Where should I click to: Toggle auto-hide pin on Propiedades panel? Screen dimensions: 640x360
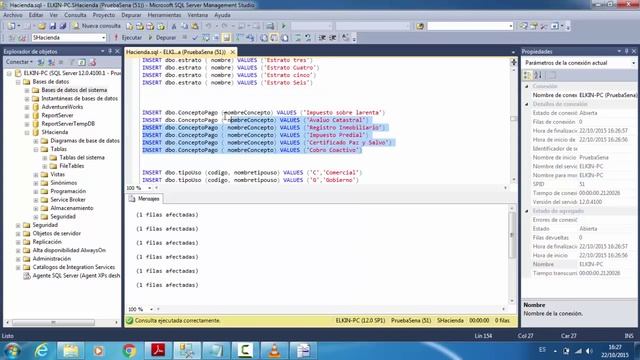[627, 51]
